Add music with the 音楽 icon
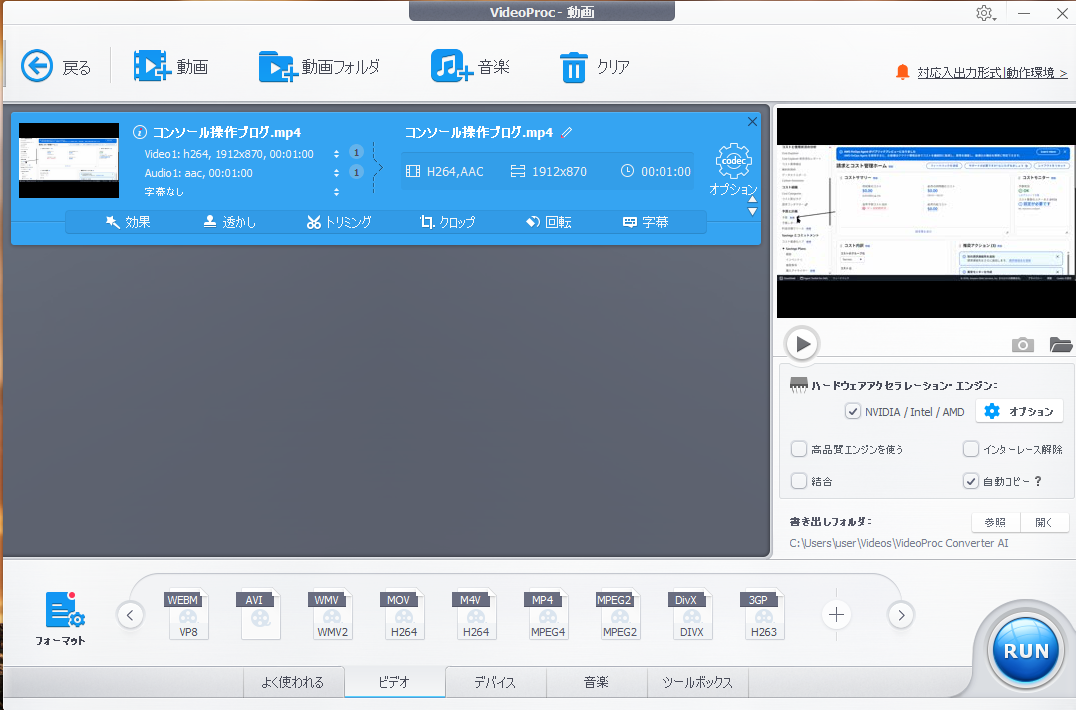 coord(451,66)
